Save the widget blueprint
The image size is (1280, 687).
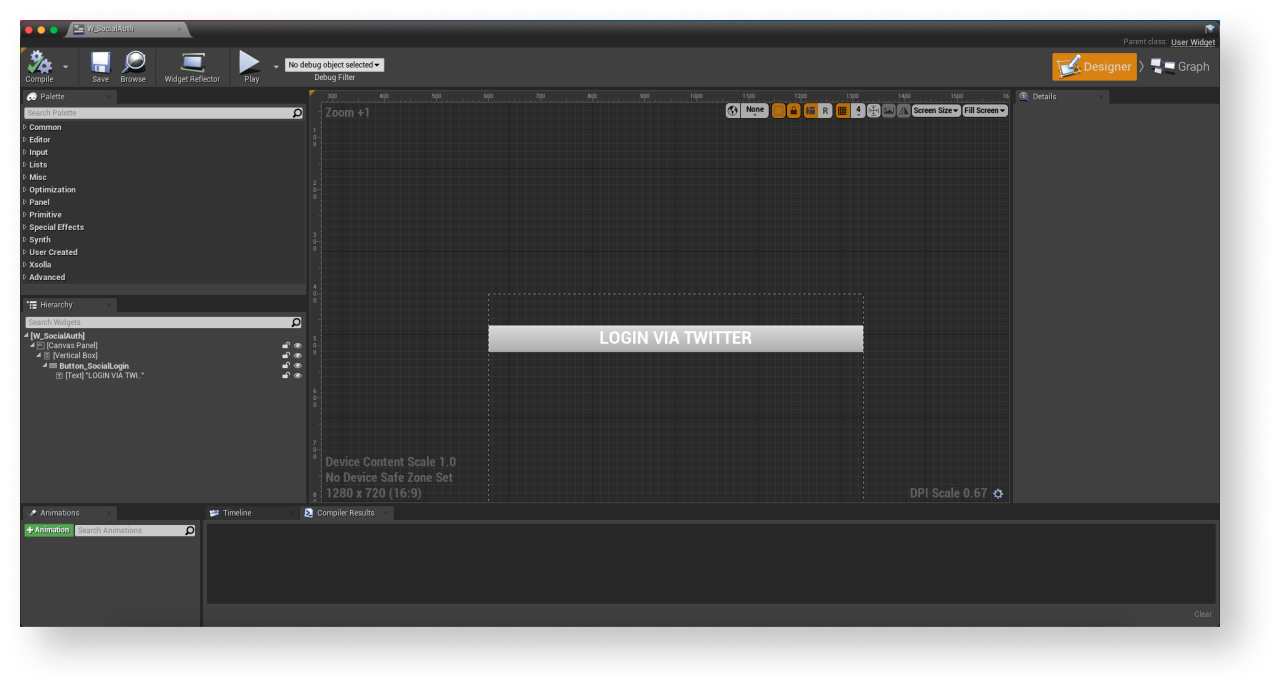[100, 65]
